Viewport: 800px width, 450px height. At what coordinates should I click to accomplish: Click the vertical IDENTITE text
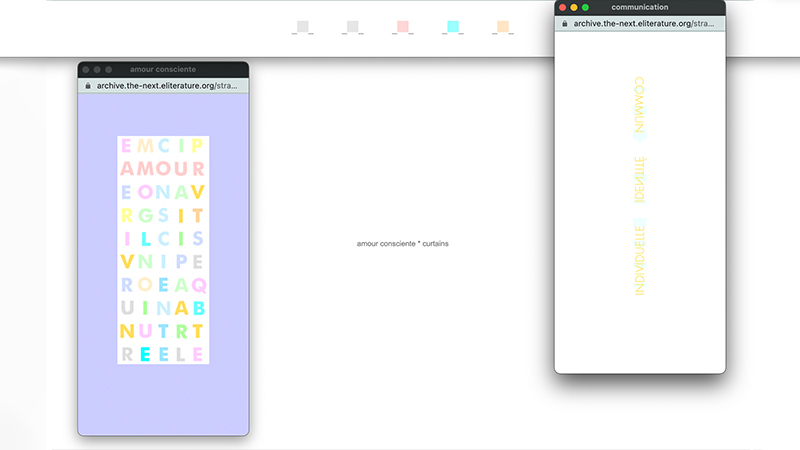pyautogui.click(x=640, y=179)
